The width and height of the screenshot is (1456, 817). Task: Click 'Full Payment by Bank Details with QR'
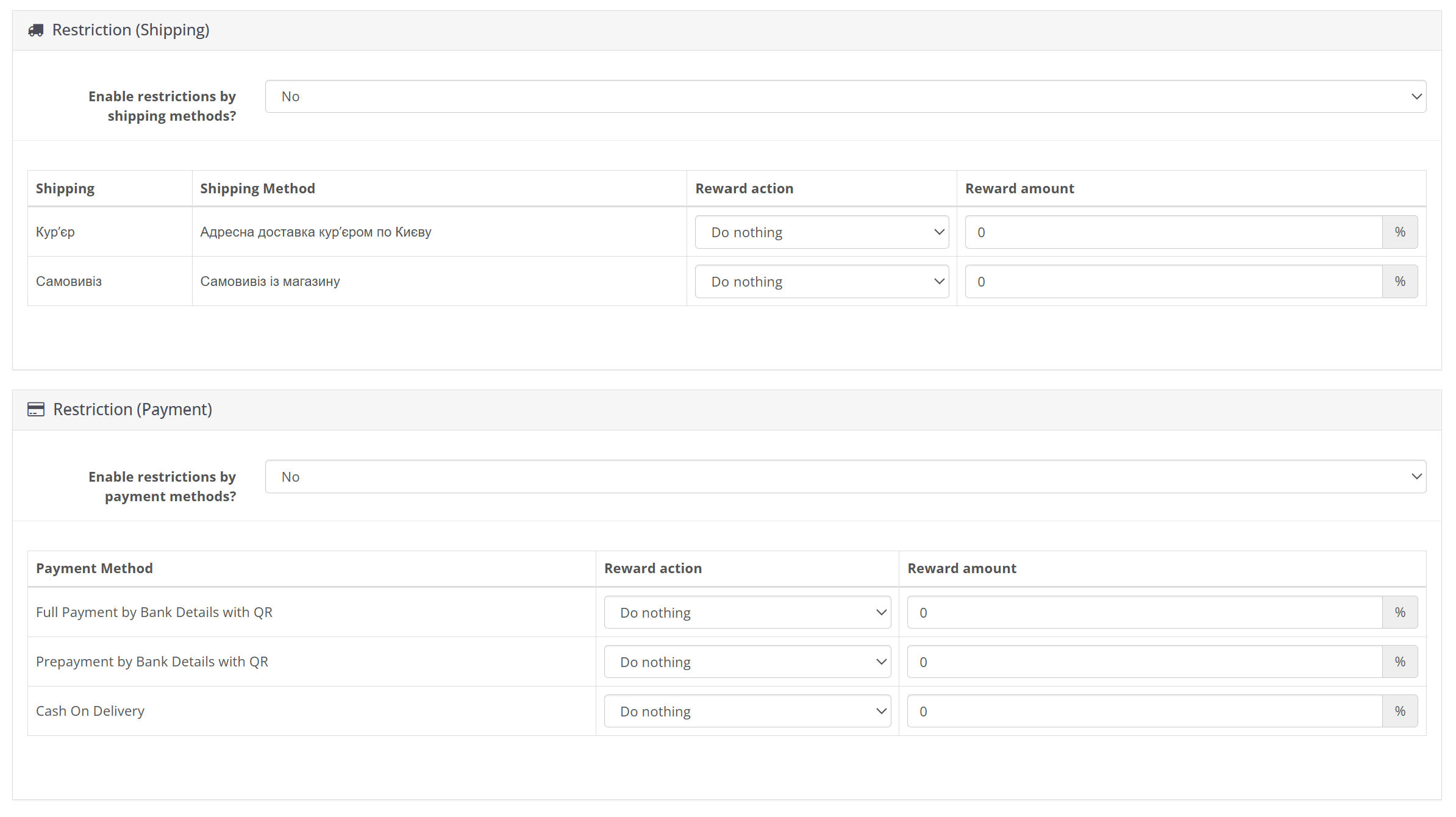pyautogui.click(x=154, y=613)
